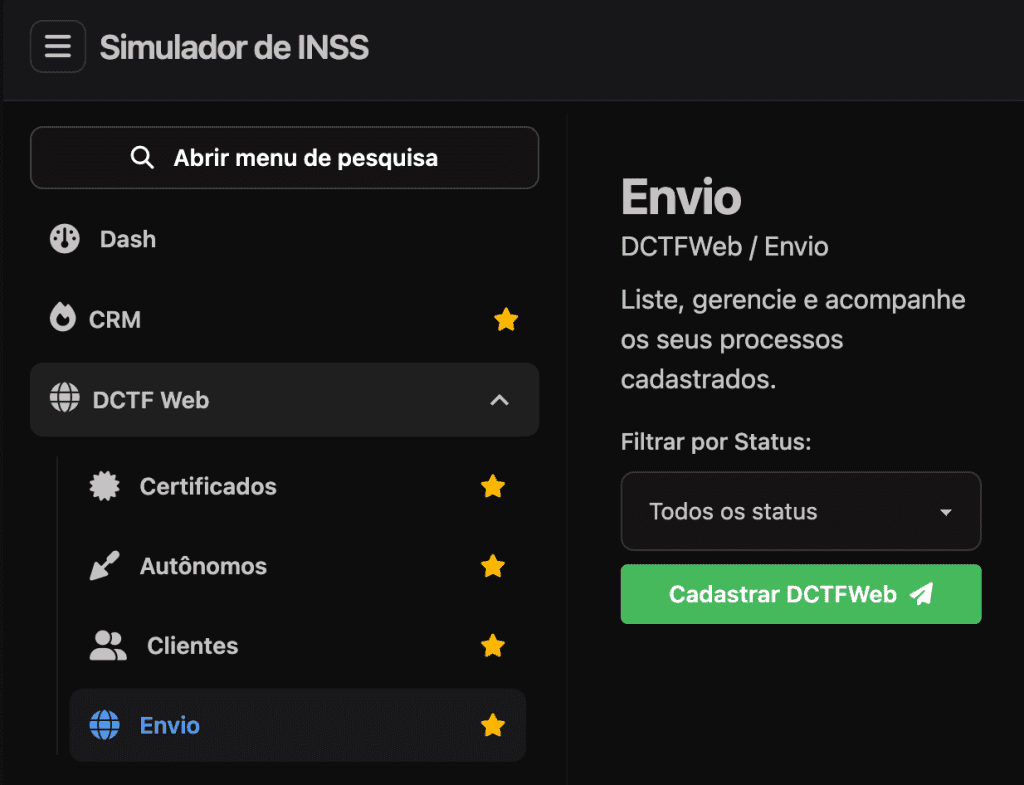Click the search magnifier icon

pos(142,157)
